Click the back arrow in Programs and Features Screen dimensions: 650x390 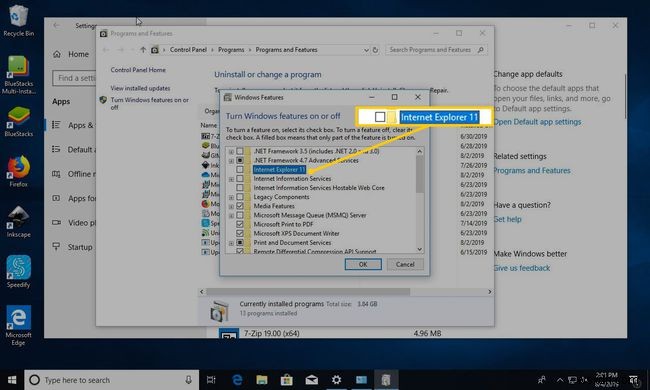point(106,50)
